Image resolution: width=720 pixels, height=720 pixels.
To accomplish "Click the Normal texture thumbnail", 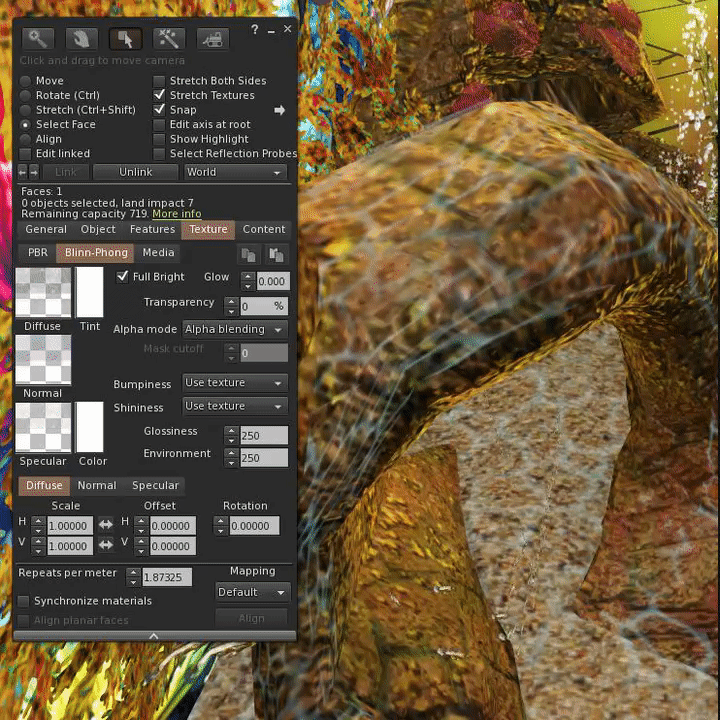I will point(43,360).
